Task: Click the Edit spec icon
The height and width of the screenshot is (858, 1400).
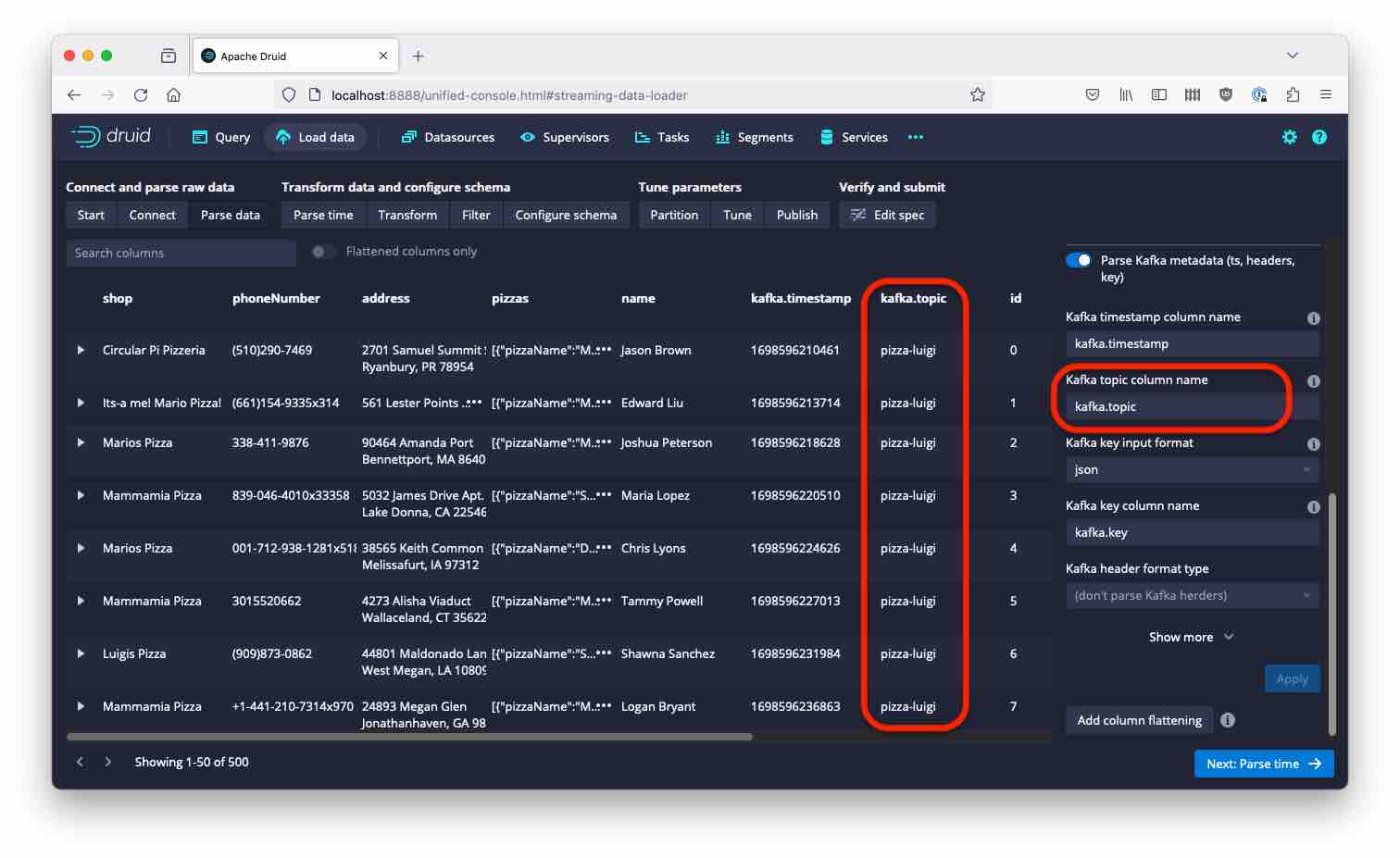Action: tap(857, 214)
